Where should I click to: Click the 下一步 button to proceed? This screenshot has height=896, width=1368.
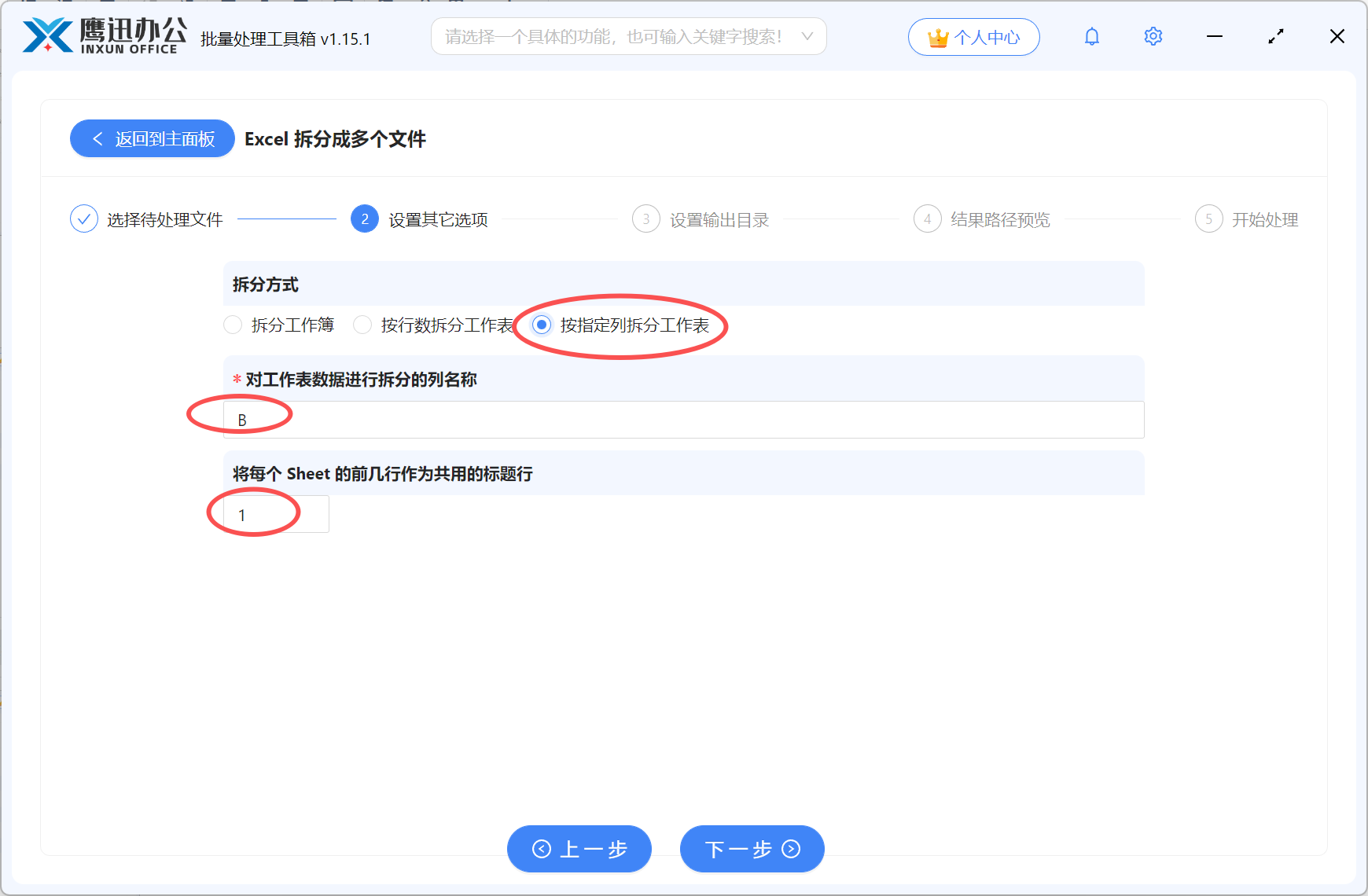coord(752,849)
